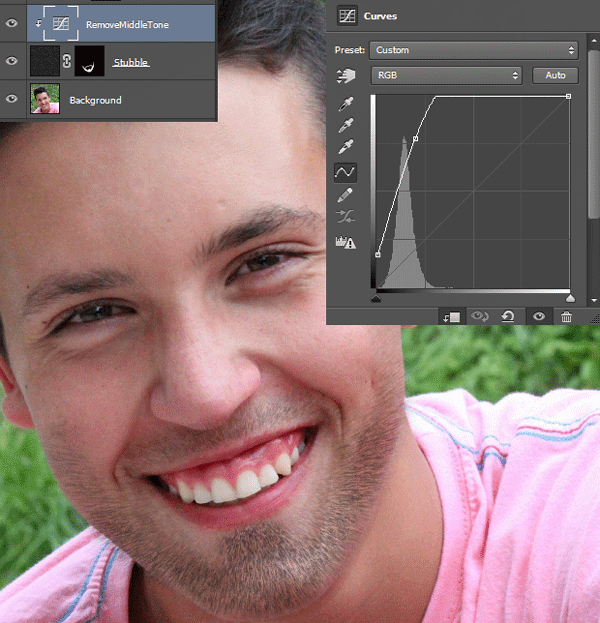Open the RGB channel dropdown

click(x=446, y=75)
